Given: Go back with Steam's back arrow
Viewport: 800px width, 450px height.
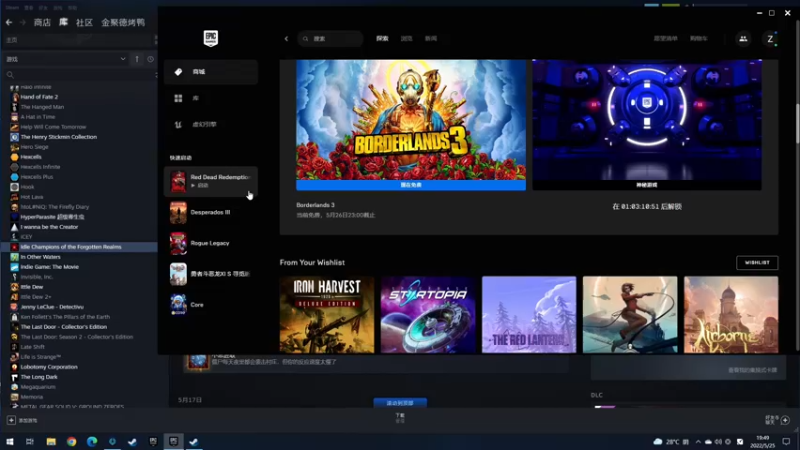Looking at the screenshot, I should click(x=9, y=22).
